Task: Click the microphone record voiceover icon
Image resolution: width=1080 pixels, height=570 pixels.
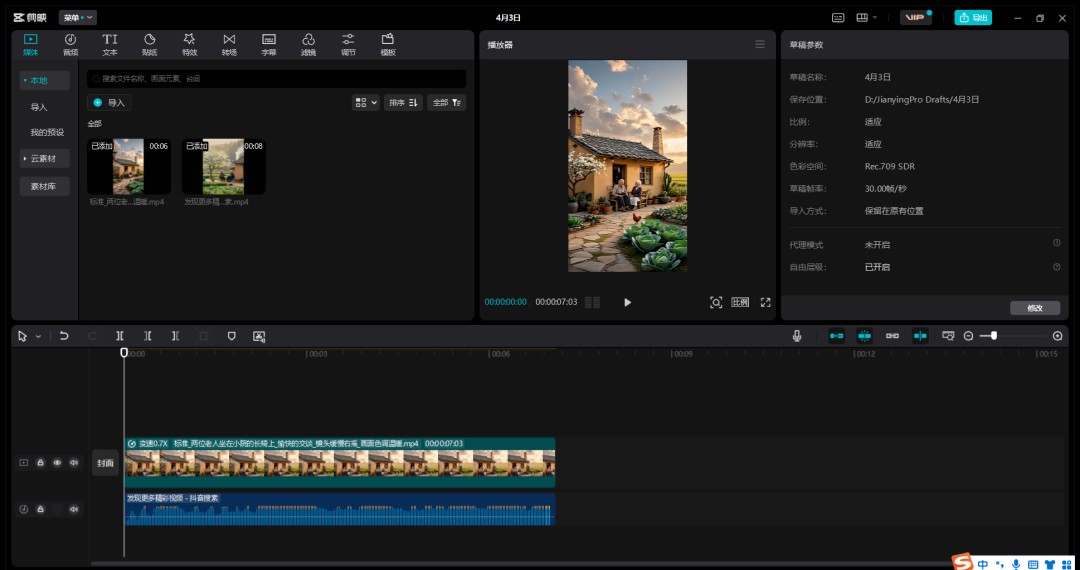Action: coord(797,336)
